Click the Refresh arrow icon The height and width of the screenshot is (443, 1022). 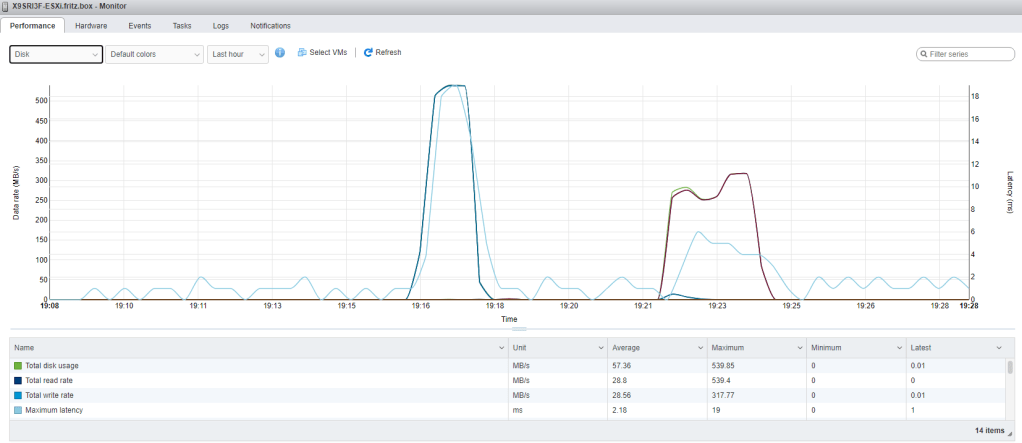coord(368,53)
